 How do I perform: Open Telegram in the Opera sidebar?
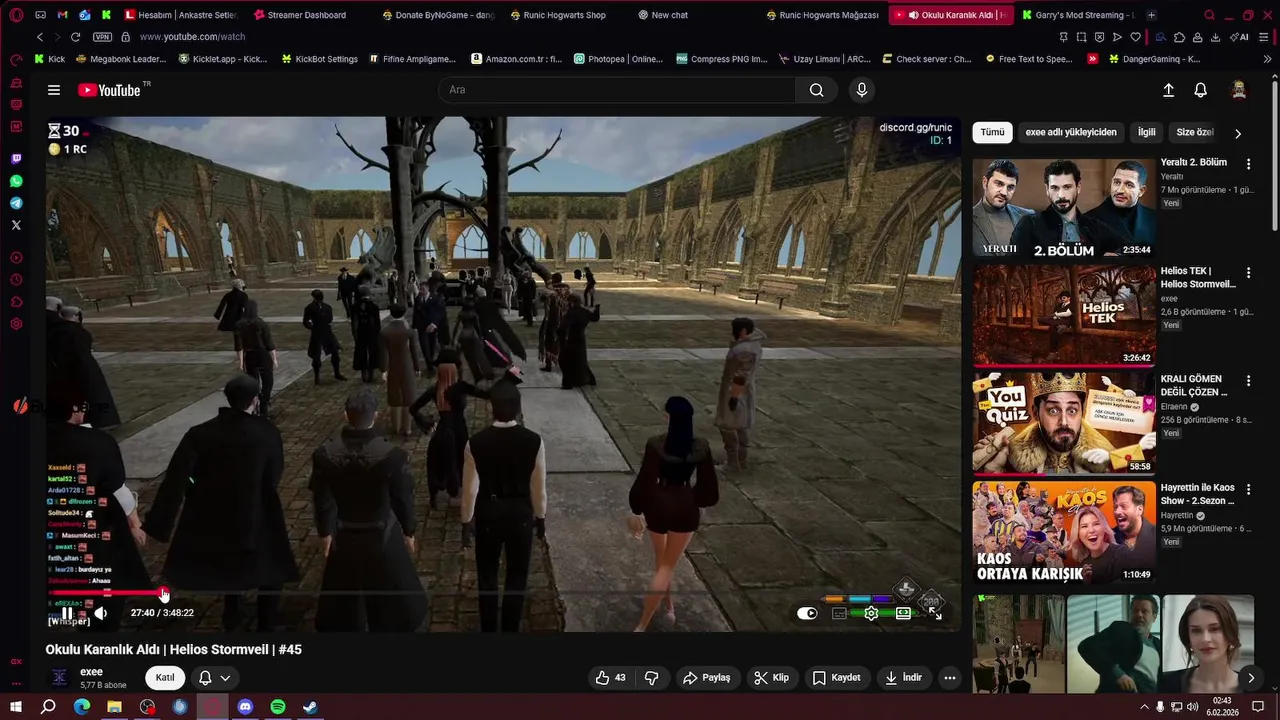coord(16,203)
